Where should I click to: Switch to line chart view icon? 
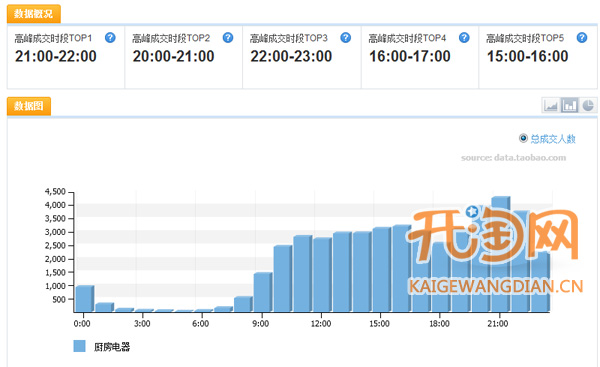(x=551, y=105)
